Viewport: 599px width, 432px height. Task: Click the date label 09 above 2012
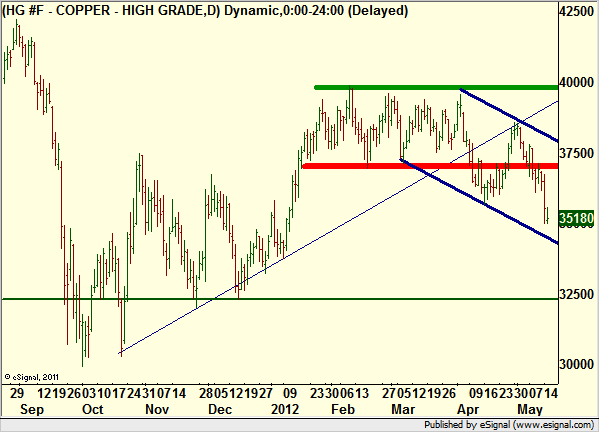290,393
